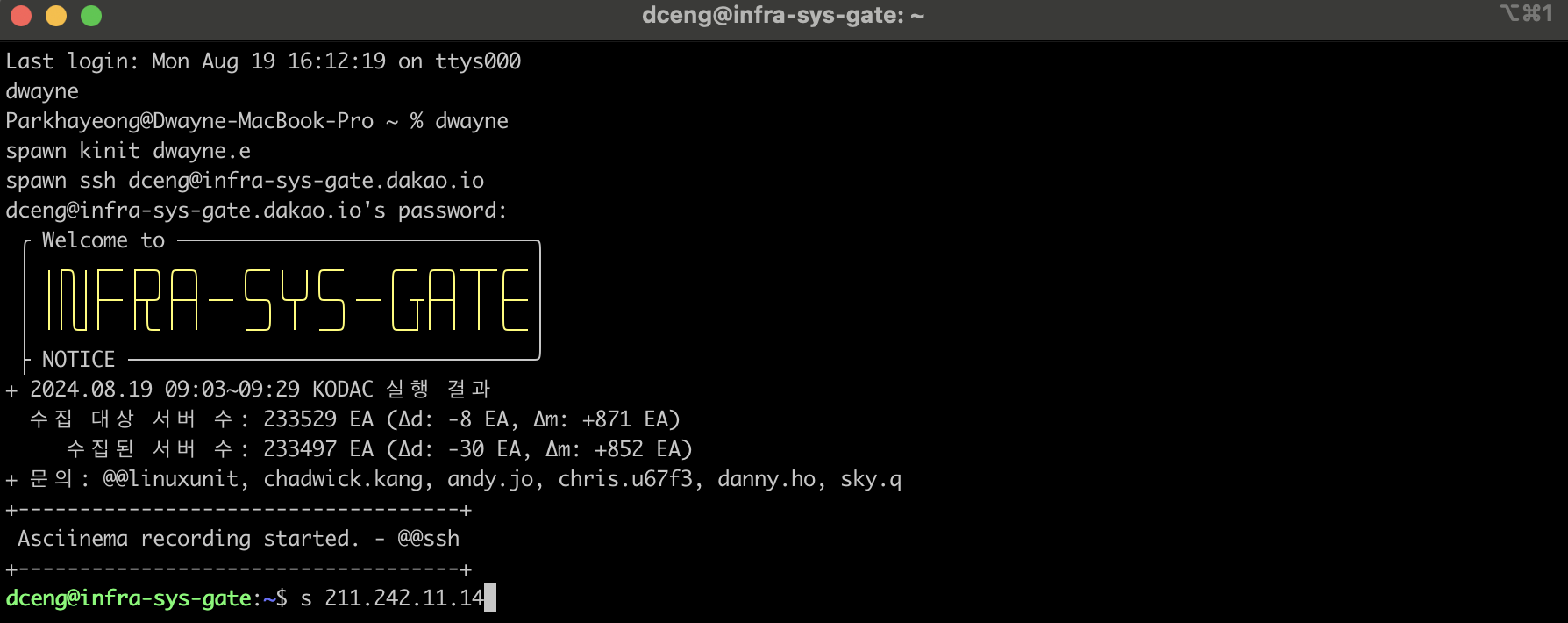Screen dimensions: 1568x623
Task: Click the danny.ho contact name
Action: tap(766, 479)
